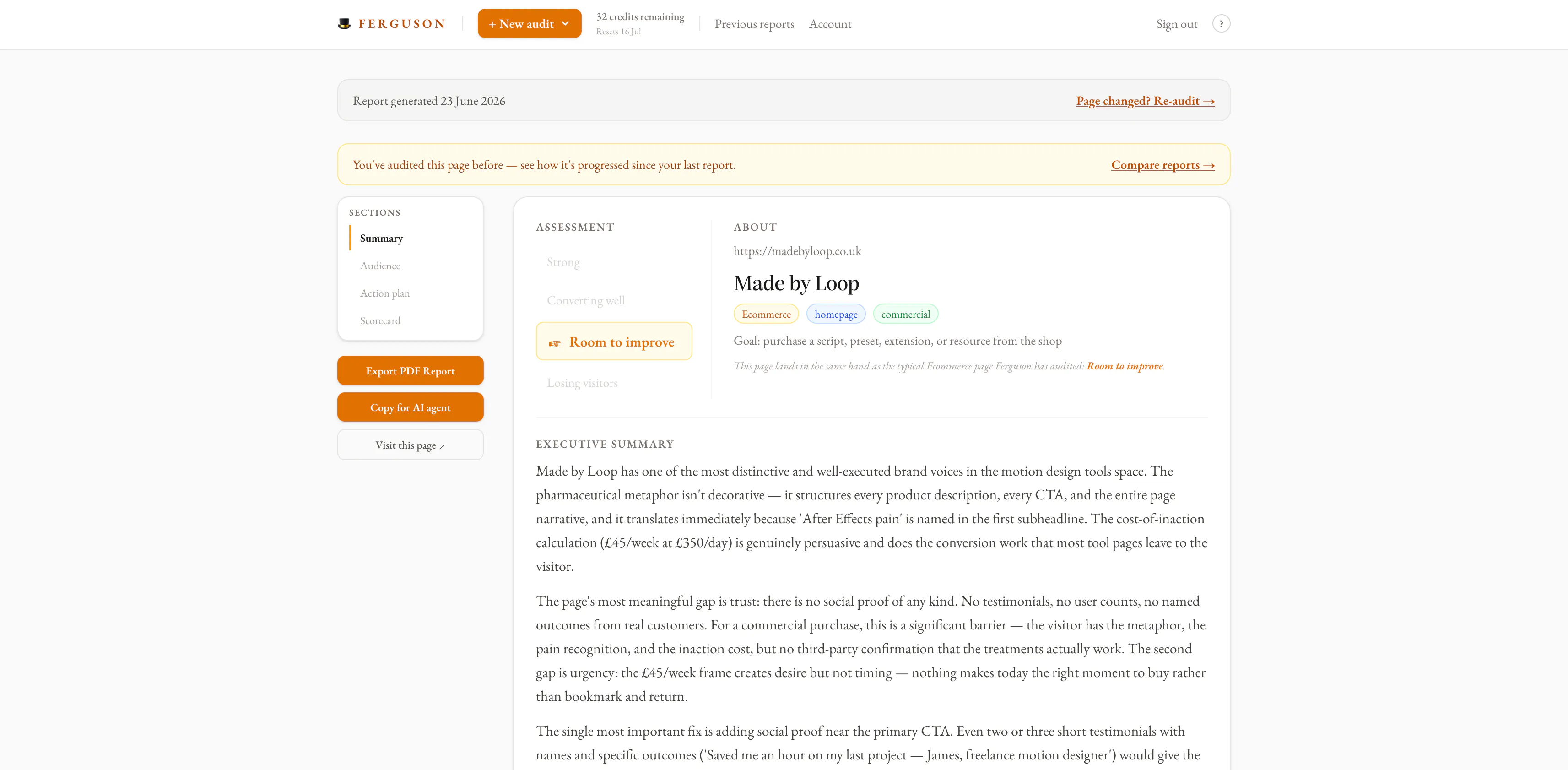The height and width of the screenshot is (770, 1568).
Task: Click the Made by Loop heading
Action: (796, 283)
